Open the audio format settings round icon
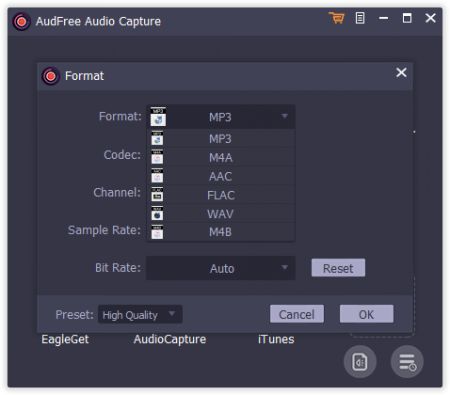450x395 pixels. (x=360, y=362)
